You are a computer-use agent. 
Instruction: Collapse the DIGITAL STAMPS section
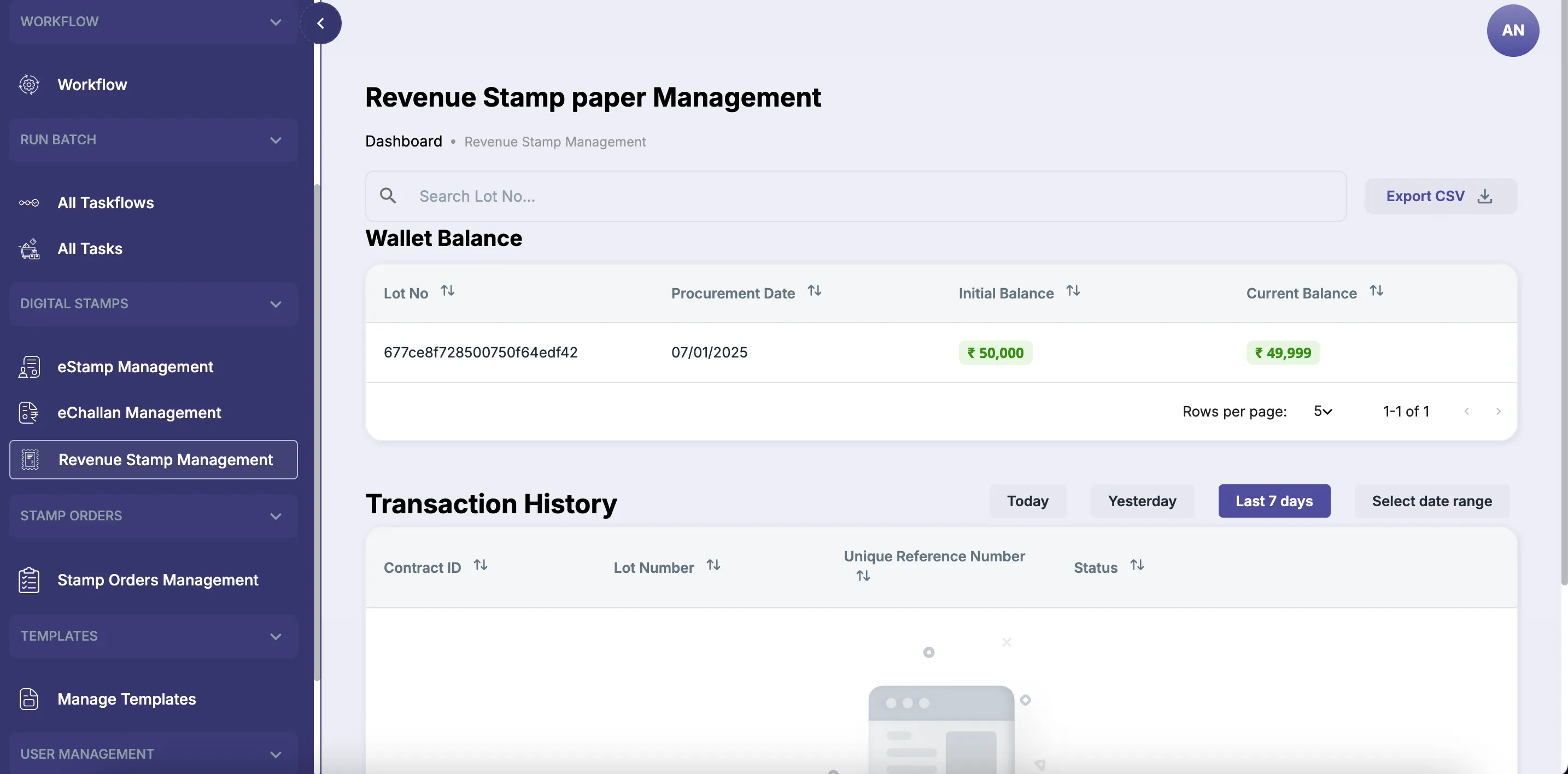tap(154, 304)
